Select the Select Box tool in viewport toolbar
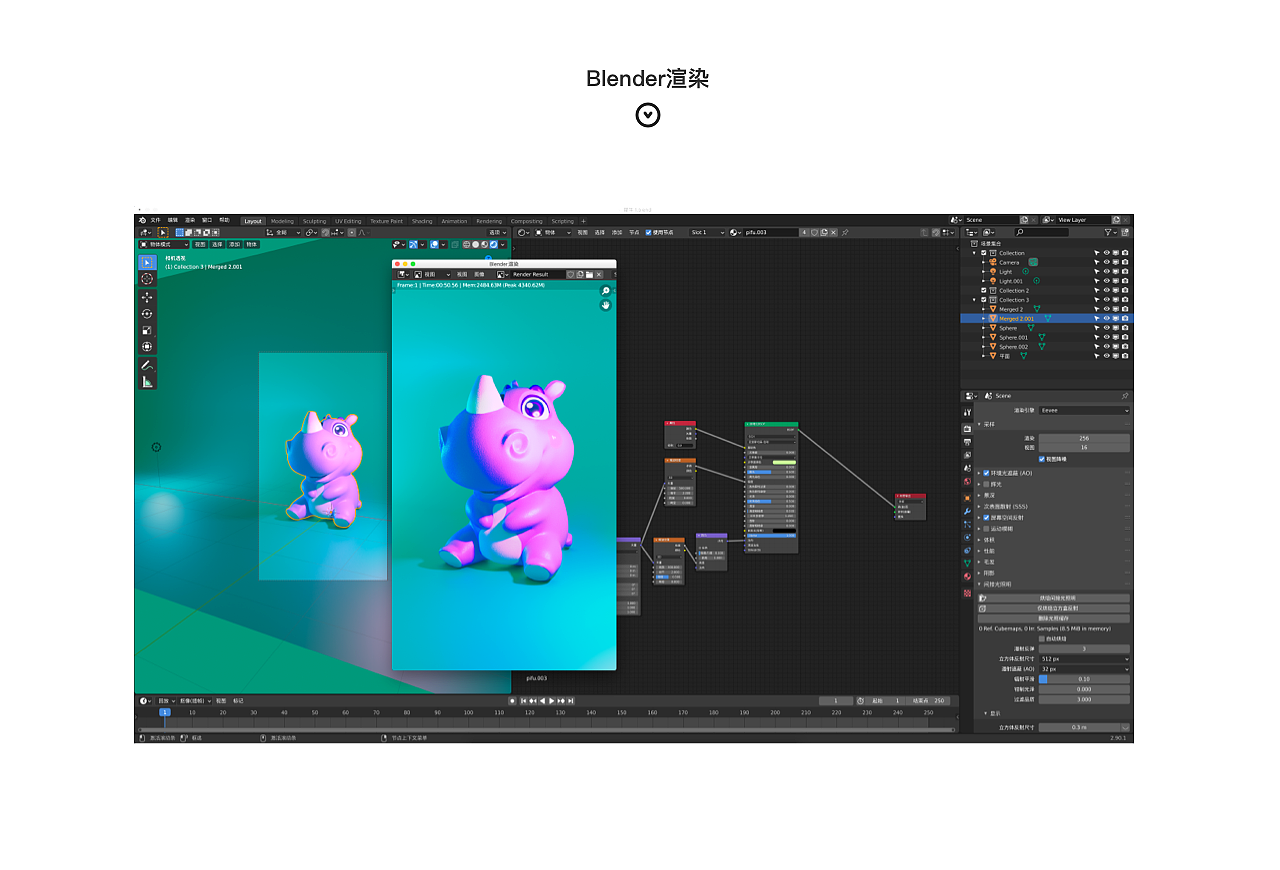1280x870 pixels. tap(147, 262)
